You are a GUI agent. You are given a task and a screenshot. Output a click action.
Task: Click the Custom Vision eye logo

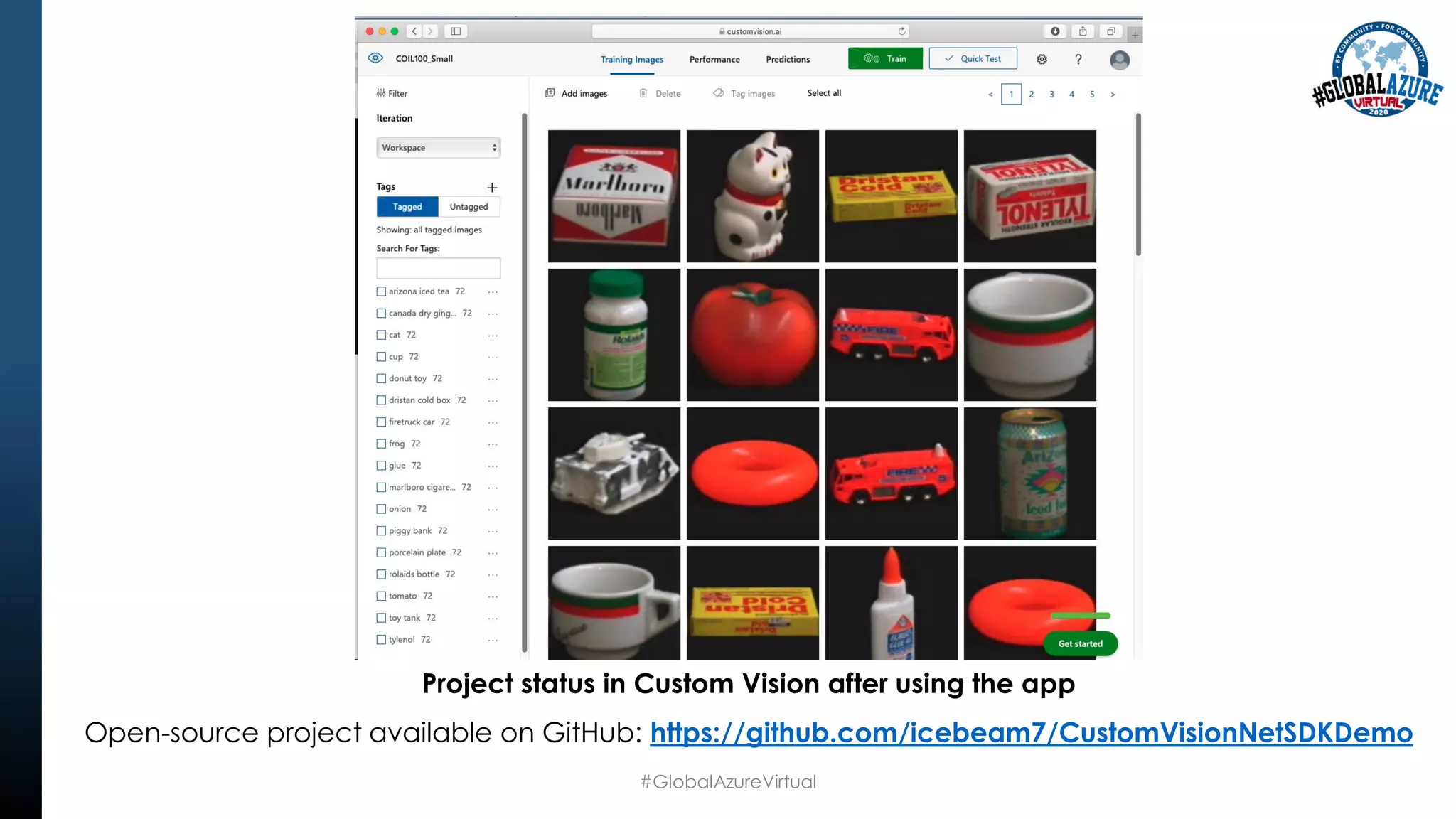[375, 58]
